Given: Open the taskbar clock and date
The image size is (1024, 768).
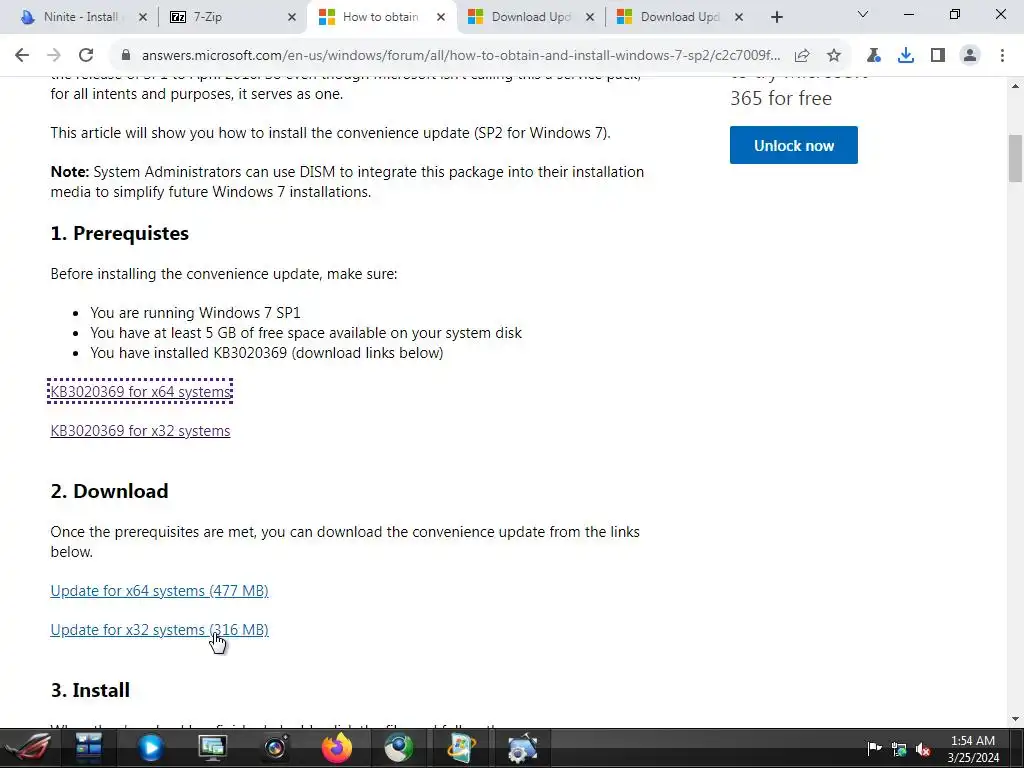Looking at the screenshot, I should [x=973, y=749].
